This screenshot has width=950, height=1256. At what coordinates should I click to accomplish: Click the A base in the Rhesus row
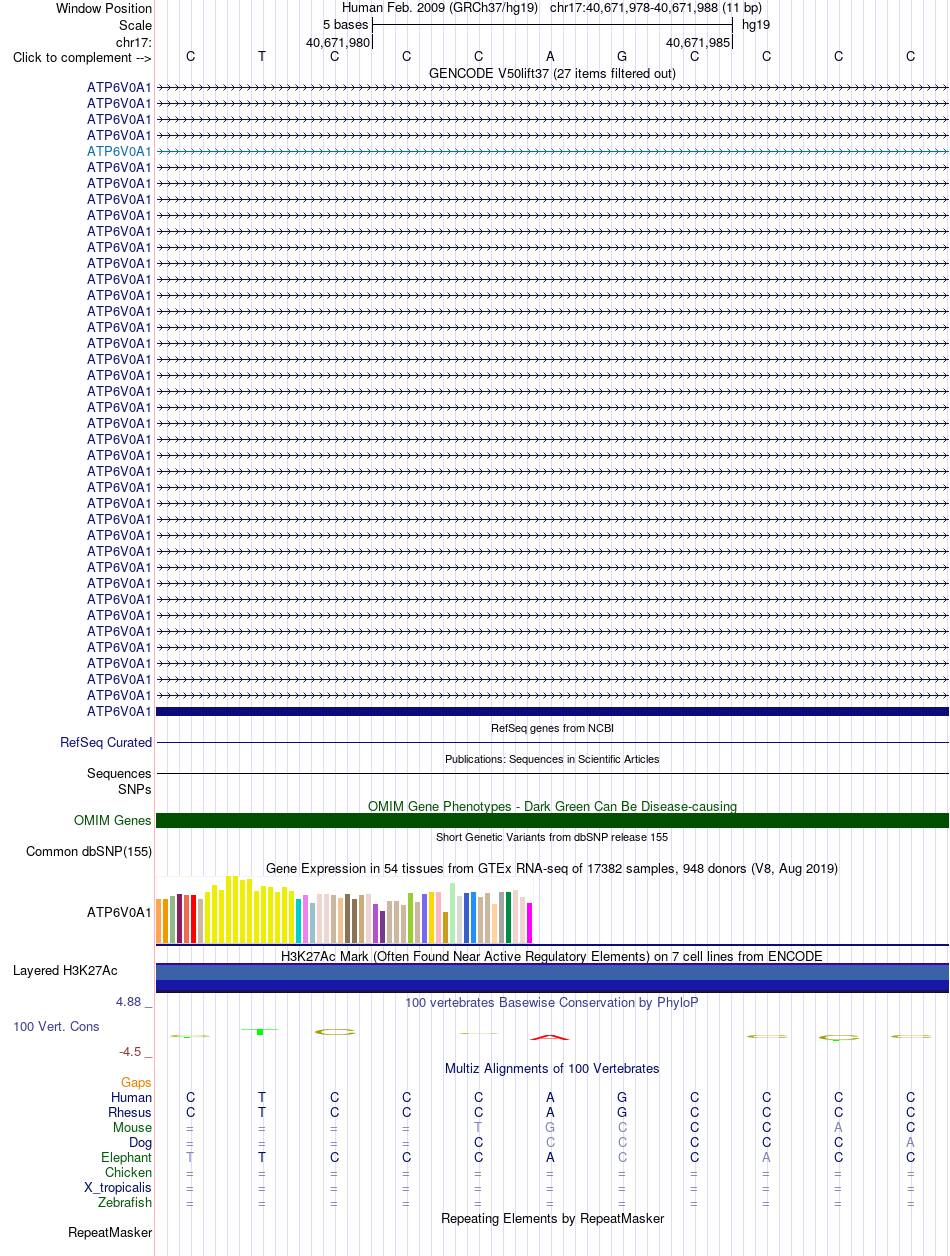[x=550, y=1113]
